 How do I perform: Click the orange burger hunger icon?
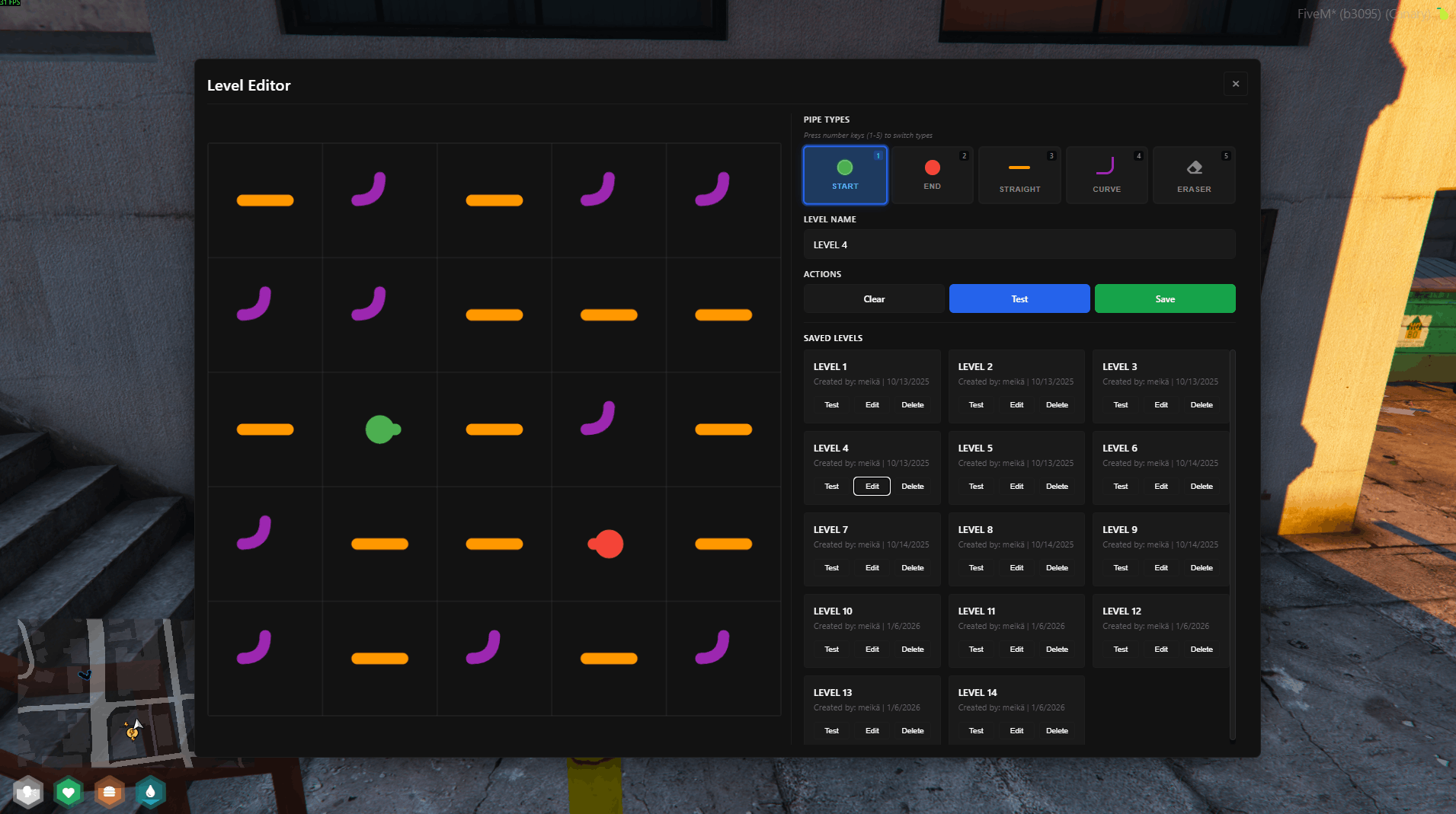click(110, 793)
